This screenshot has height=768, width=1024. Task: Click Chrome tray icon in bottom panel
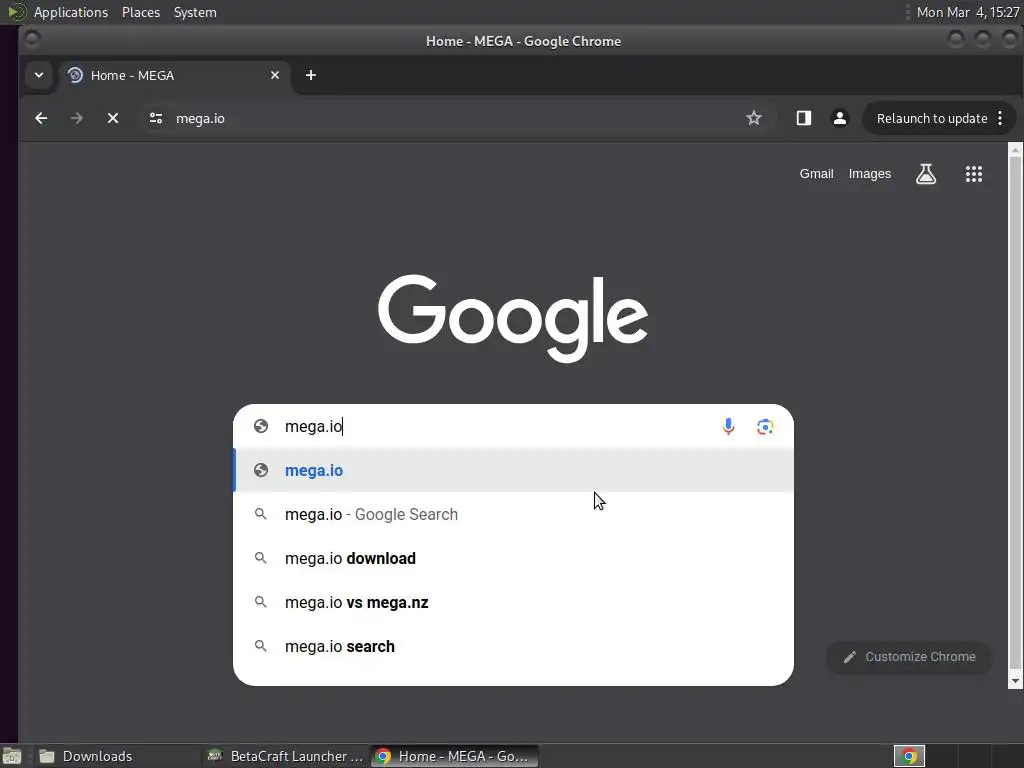[909, 756]
